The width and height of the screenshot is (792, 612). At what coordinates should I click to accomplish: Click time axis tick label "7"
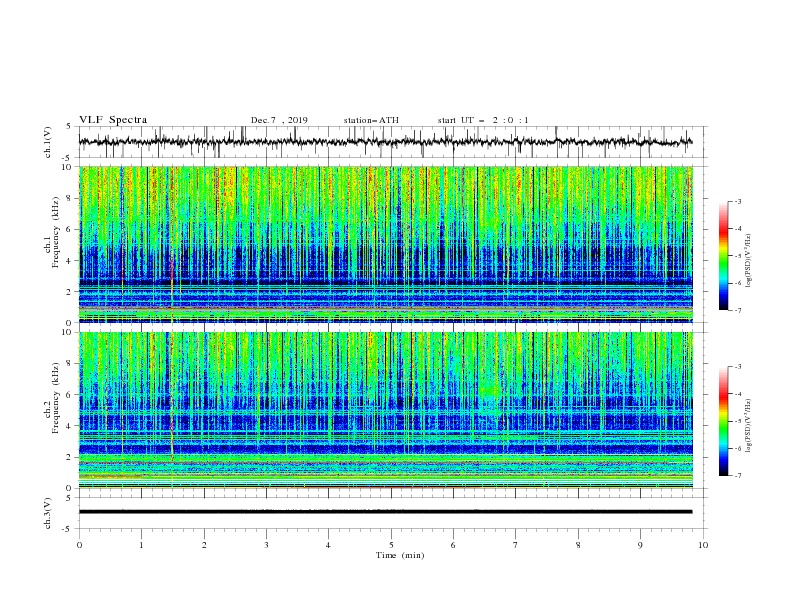(516, 545)
